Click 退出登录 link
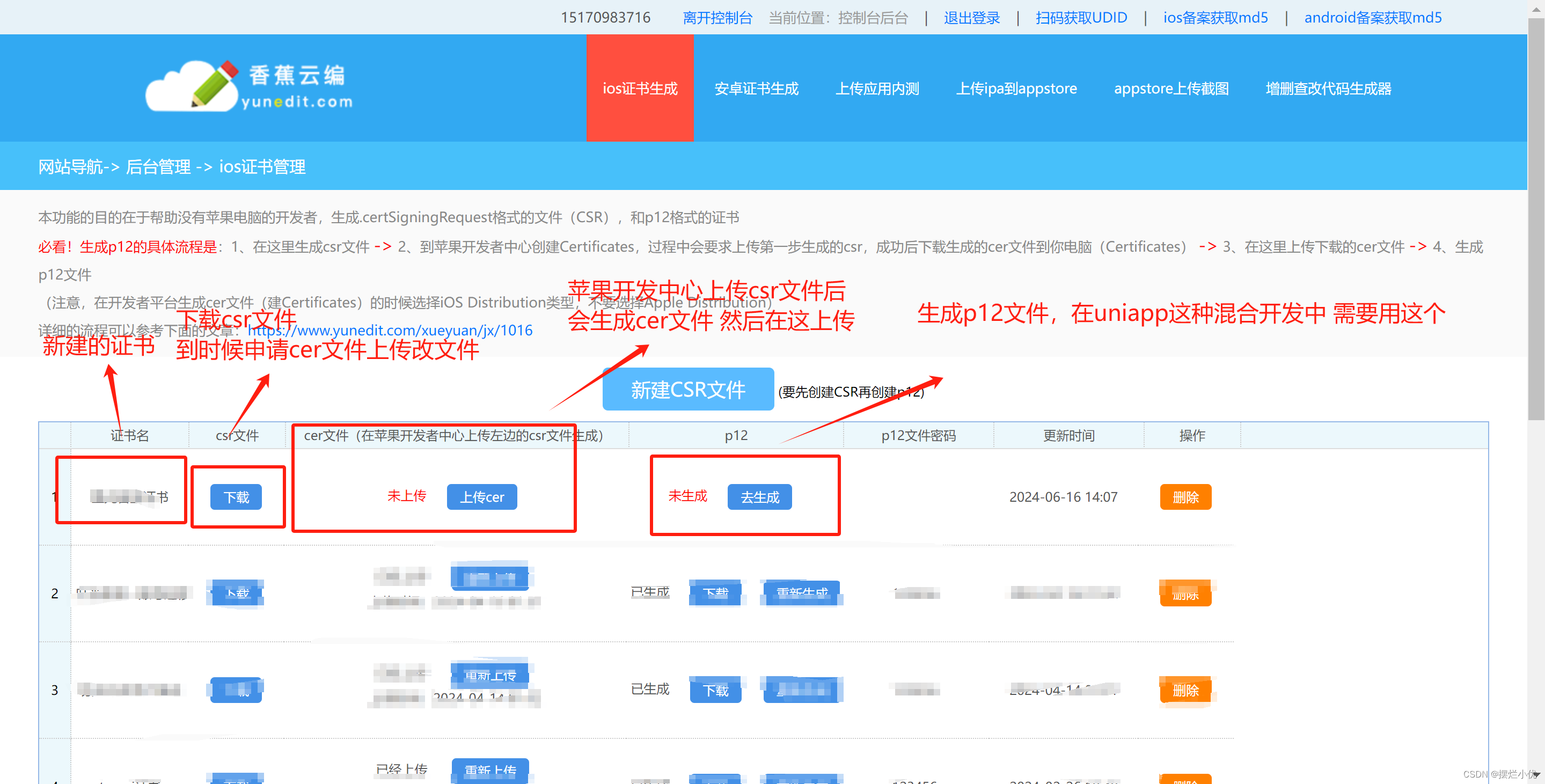Image resolution: width=1545 pixels, height=784 pixels. [971, 17]
